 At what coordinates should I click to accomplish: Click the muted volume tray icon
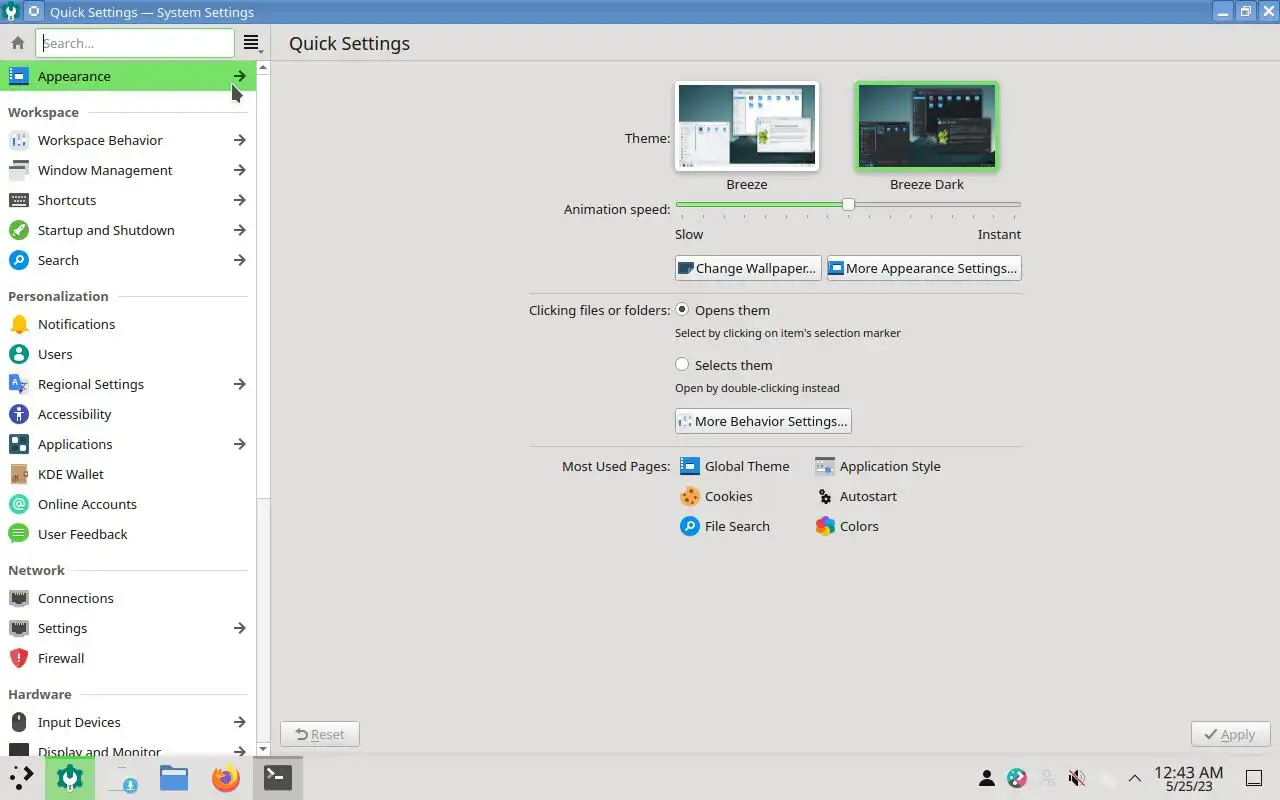(x=1077, y=778)
